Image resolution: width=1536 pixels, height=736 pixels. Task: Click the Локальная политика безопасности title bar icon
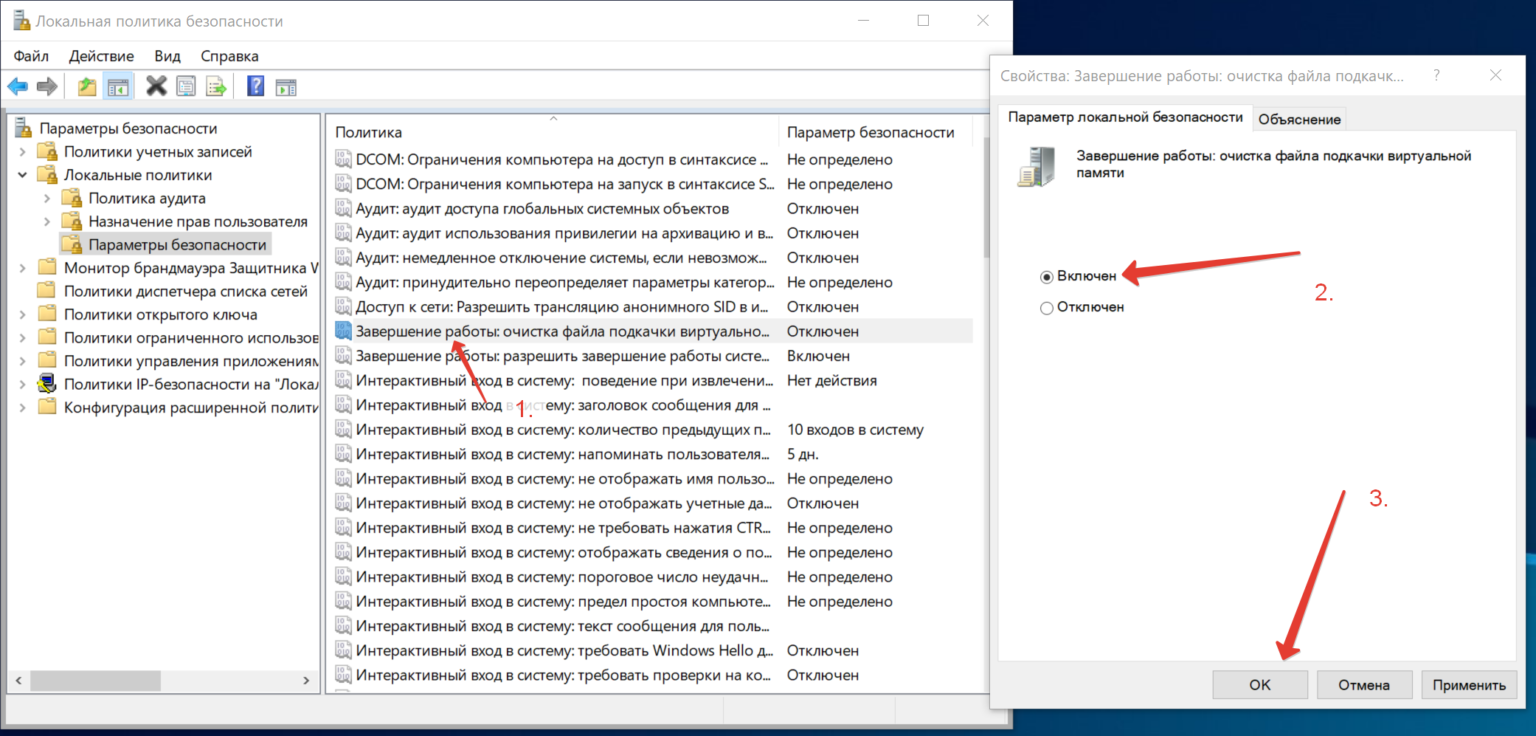pos(20,21)
